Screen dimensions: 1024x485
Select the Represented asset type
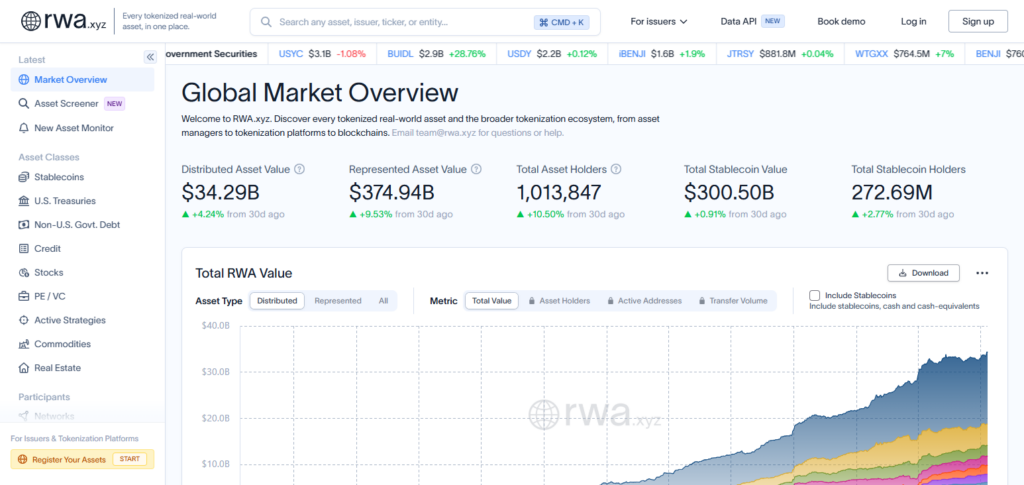click(x=338, y=301)
